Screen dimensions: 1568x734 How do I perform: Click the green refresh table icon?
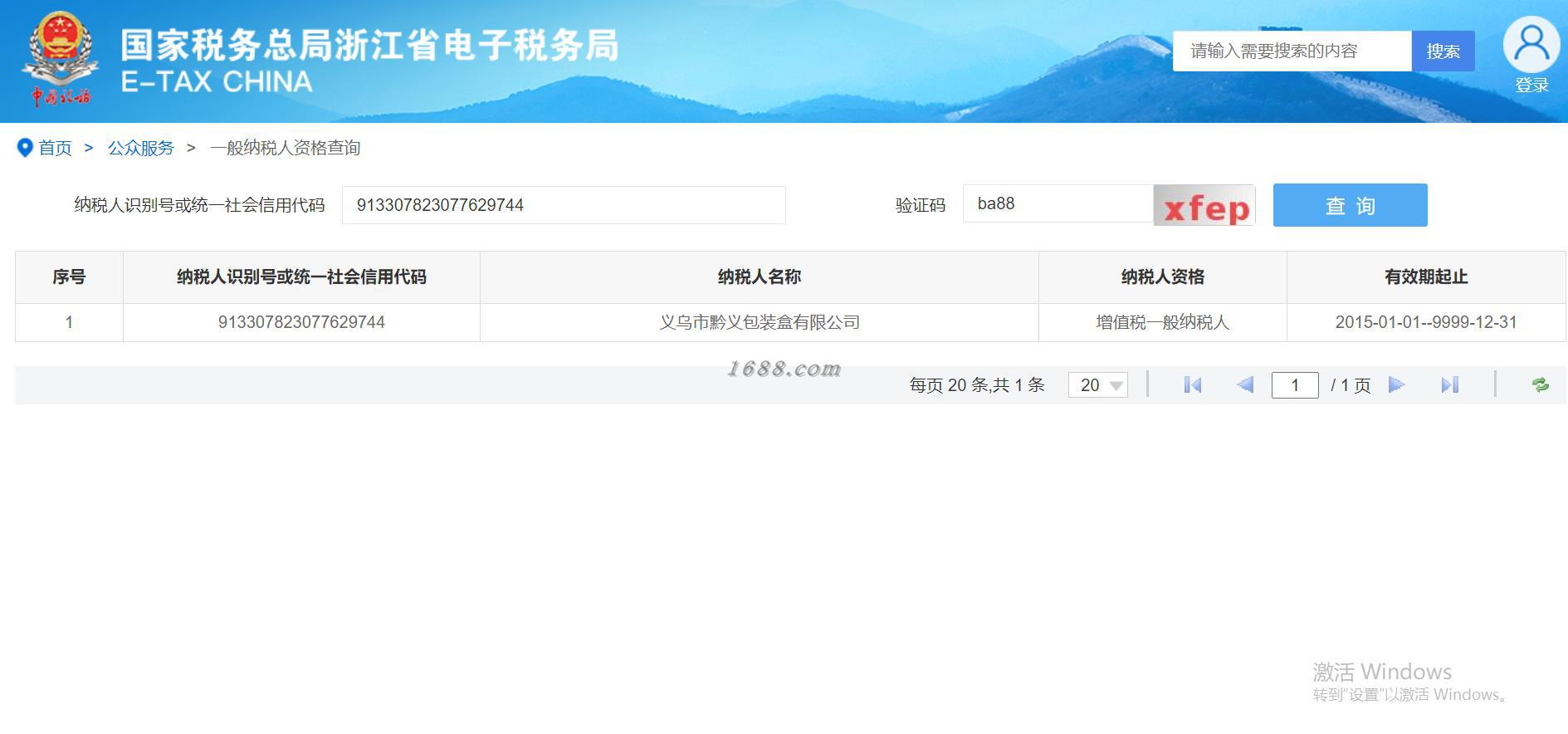tap(1541, 385)
